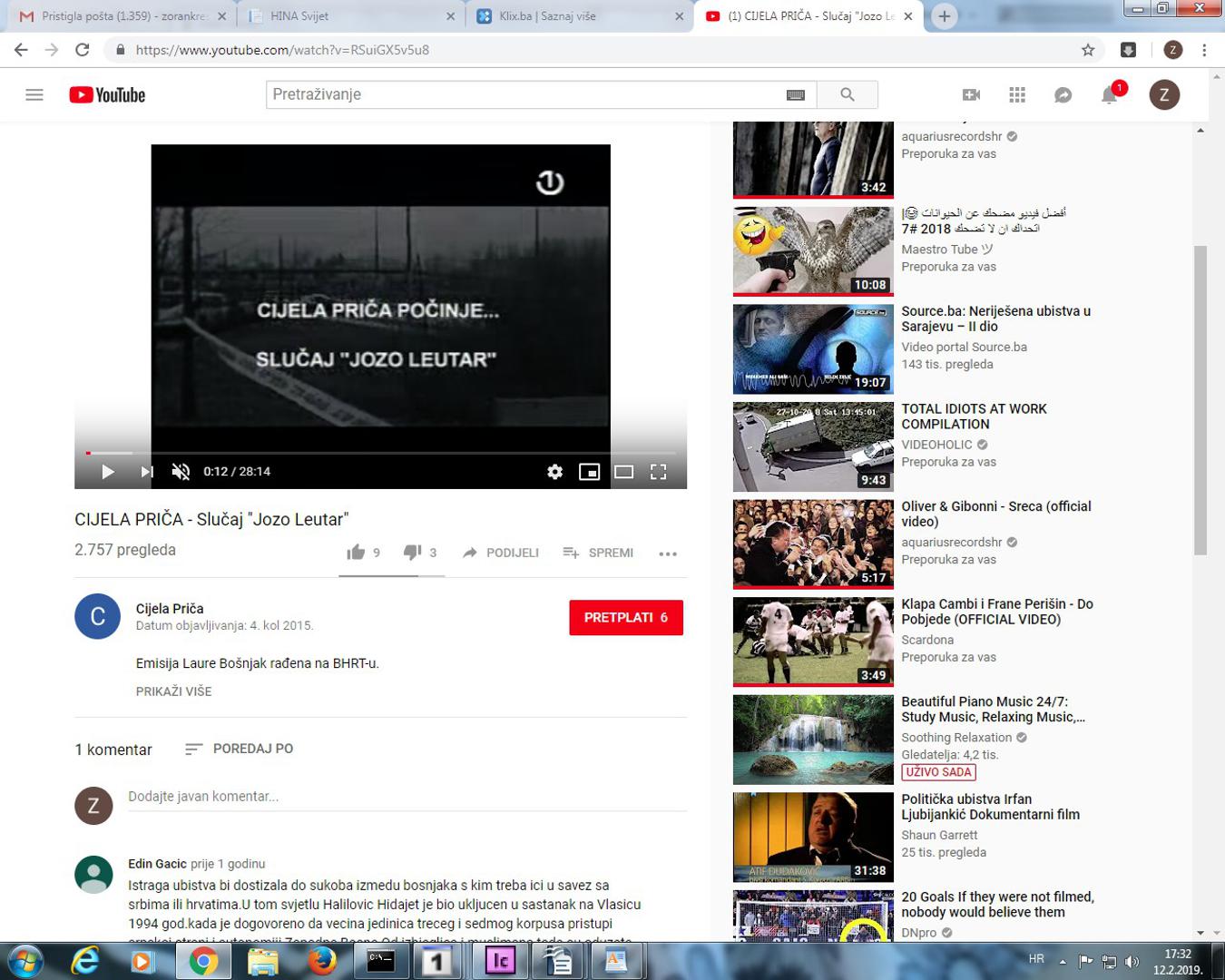Dislike the video with thumbs down
The height and width of the screenshot is (980, 1225).
[x=413, y=553]
